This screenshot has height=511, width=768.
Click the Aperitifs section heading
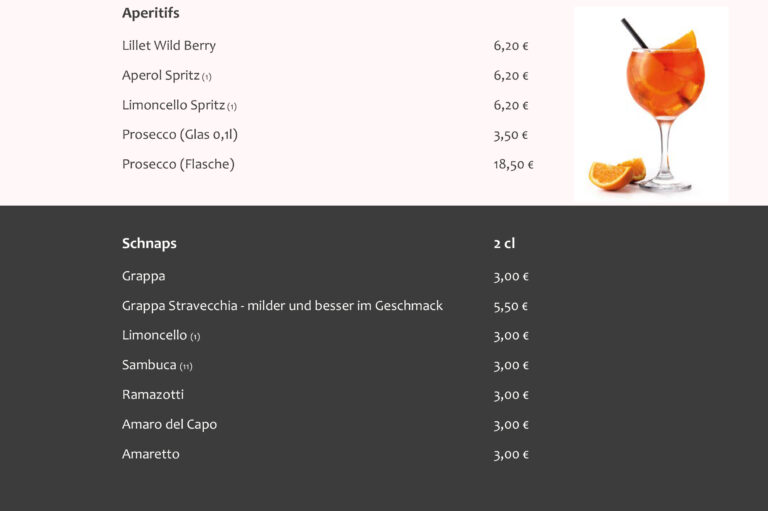click(x=151, y=13)
